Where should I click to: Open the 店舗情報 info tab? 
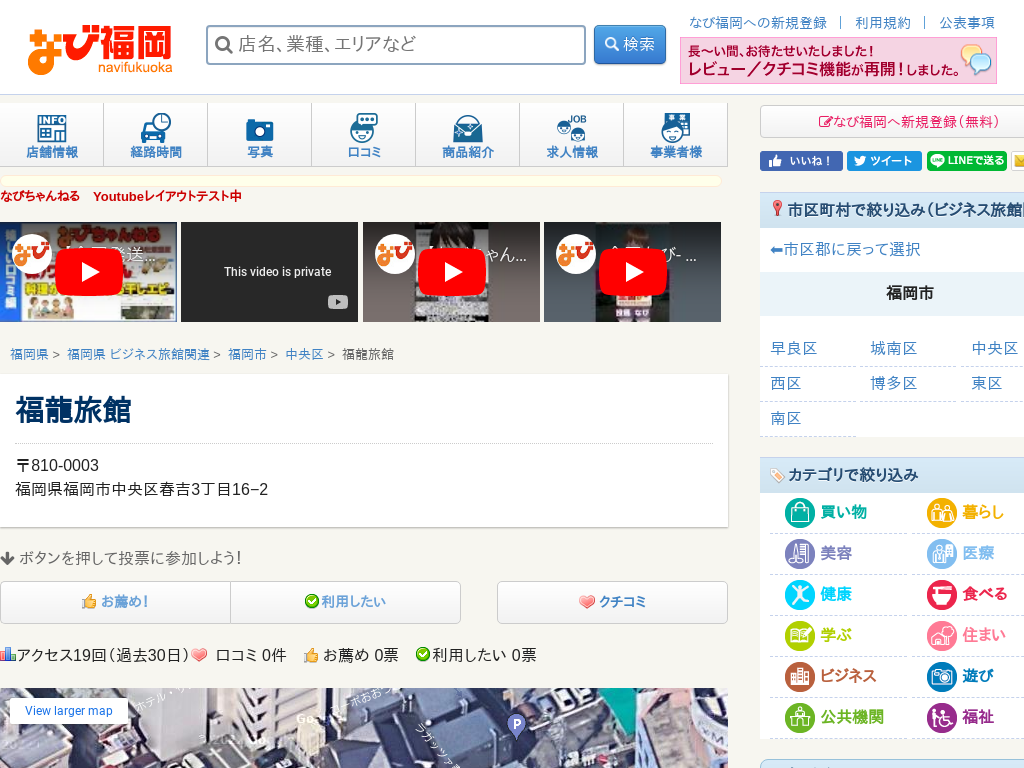tap(52, 135)
